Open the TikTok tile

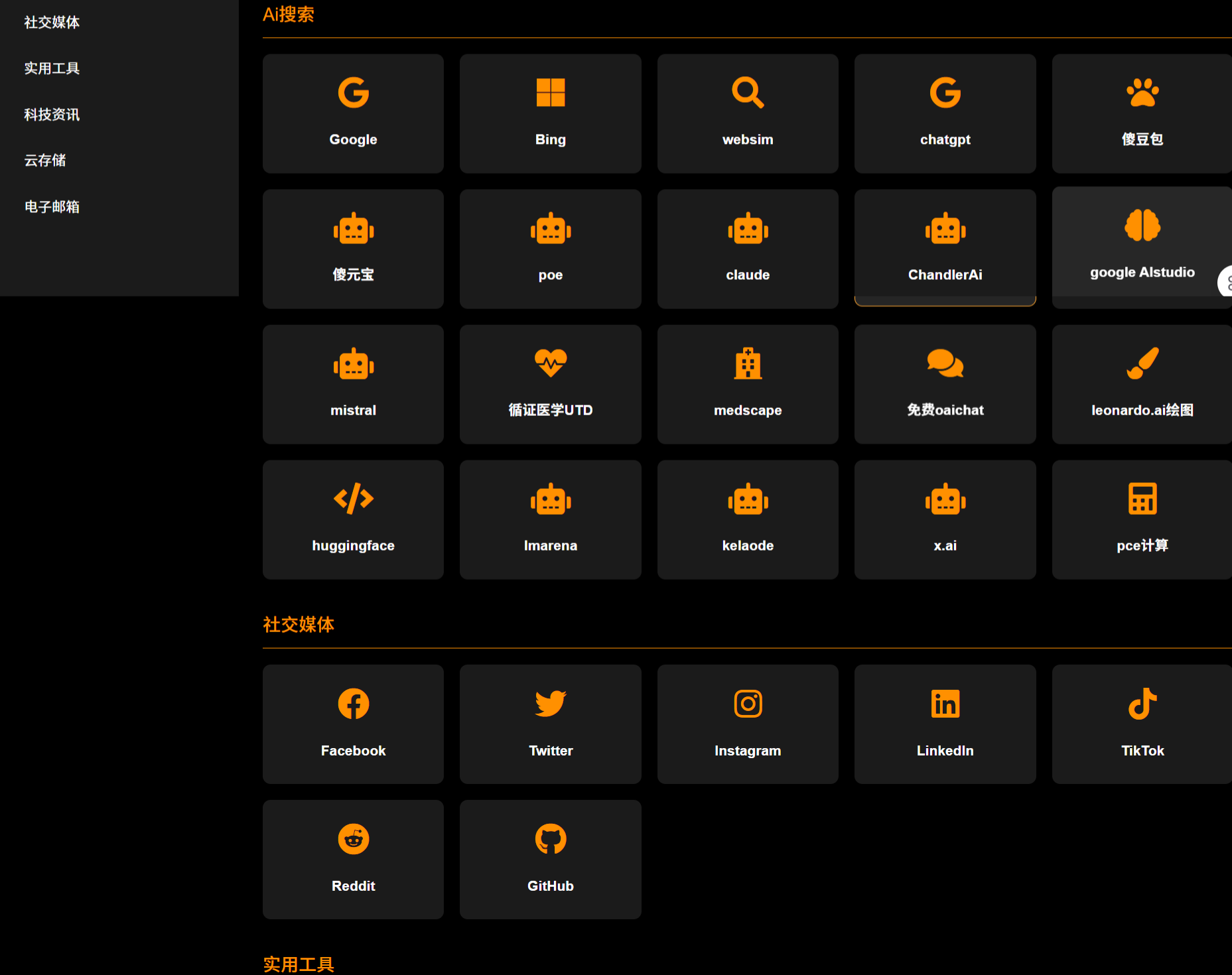[x=1142, y=724]
